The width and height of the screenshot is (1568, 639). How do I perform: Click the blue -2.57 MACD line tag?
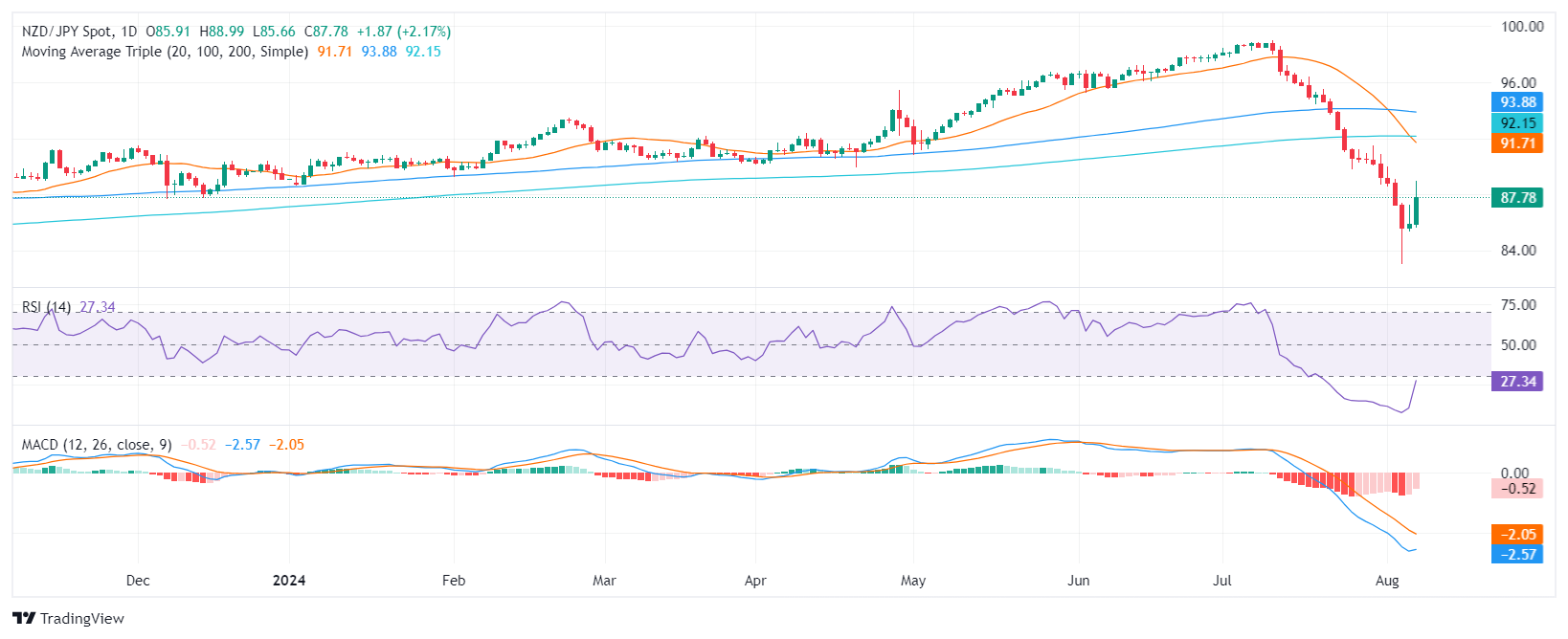click(x=1517, y=555)
